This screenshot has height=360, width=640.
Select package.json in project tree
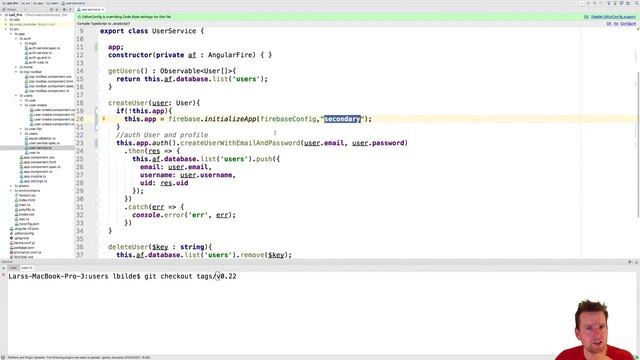pyautogui.click(x=23, y=247)
